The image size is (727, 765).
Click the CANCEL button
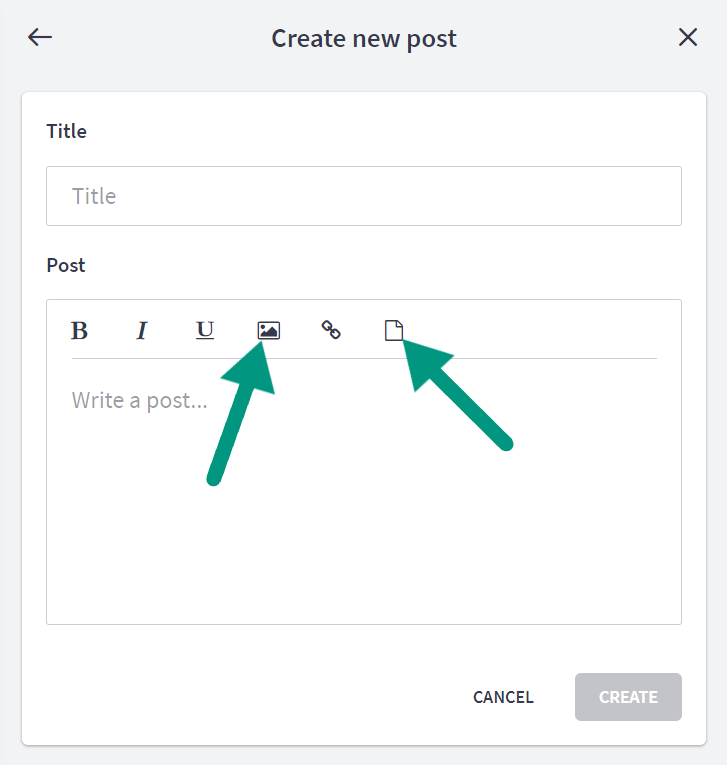click(503, 697)
